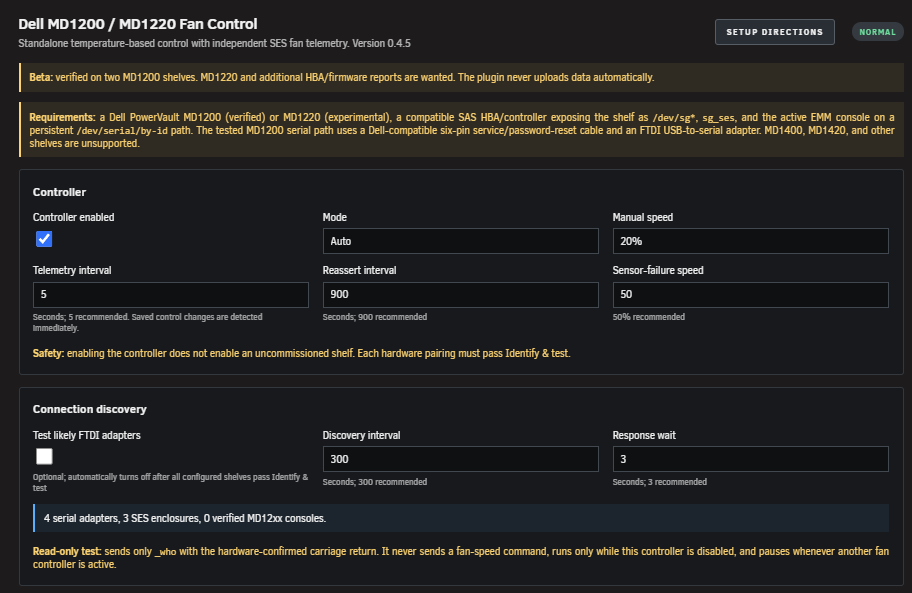Edit the Telemetry interval field

point(170,295)
